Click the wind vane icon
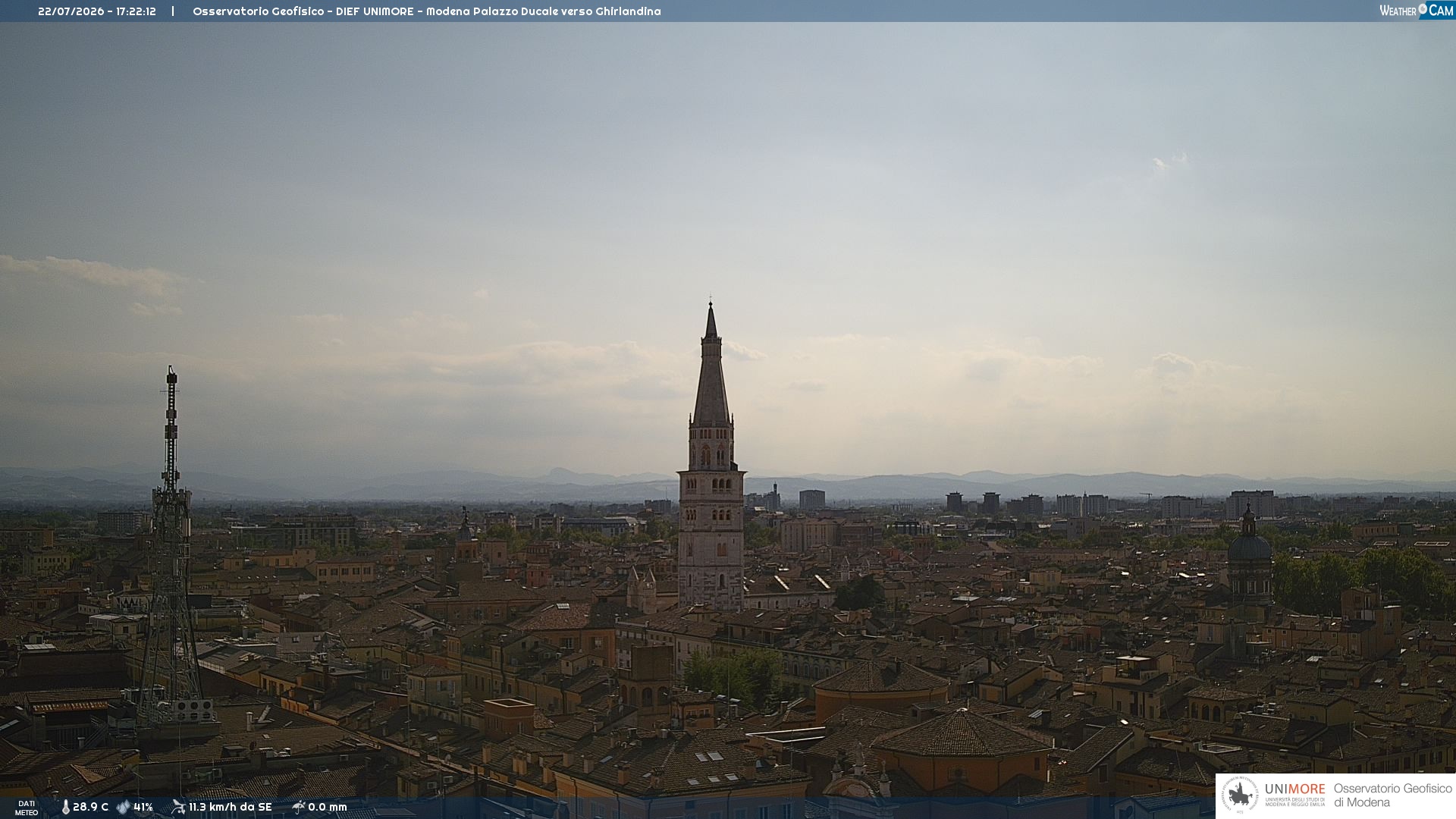The width and height of the screenshot is (1456, 819). (x=178, y=807)
